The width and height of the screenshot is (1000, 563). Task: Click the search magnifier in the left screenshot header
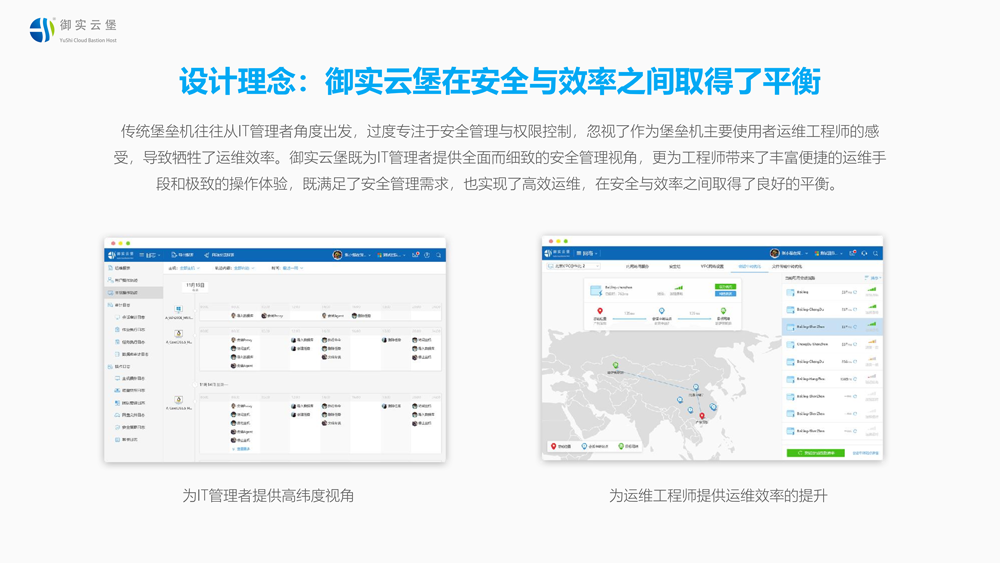click(x=439, y=255)
